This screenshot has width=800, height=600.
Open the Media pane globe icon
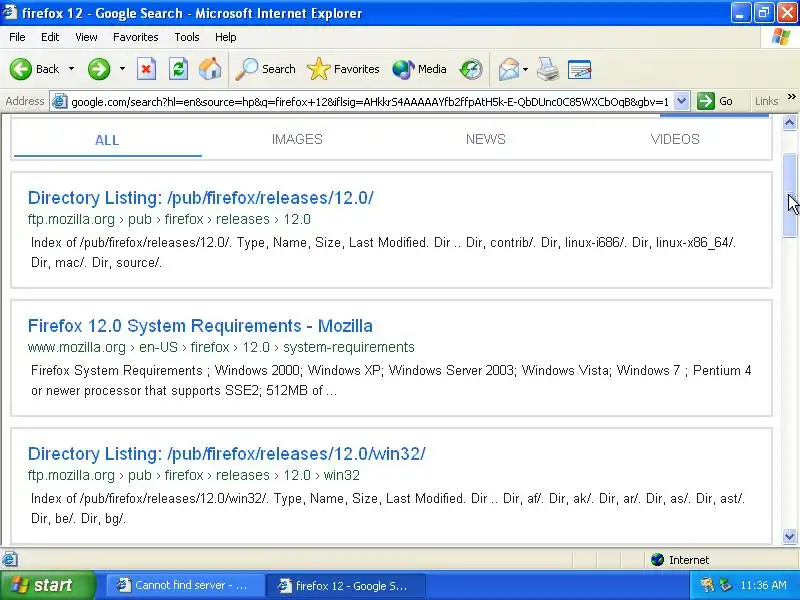(x=403, y=69)
